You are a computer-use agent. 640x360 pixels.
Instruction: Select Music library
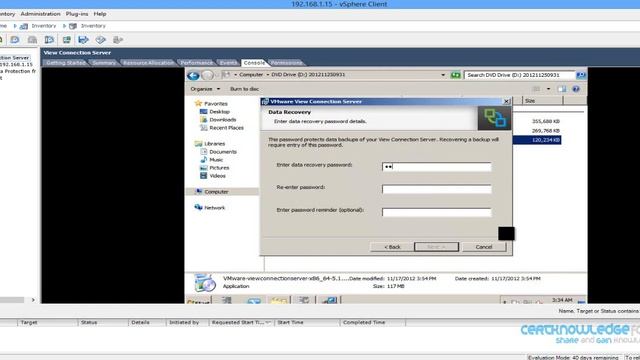click(x=216, y=160)
